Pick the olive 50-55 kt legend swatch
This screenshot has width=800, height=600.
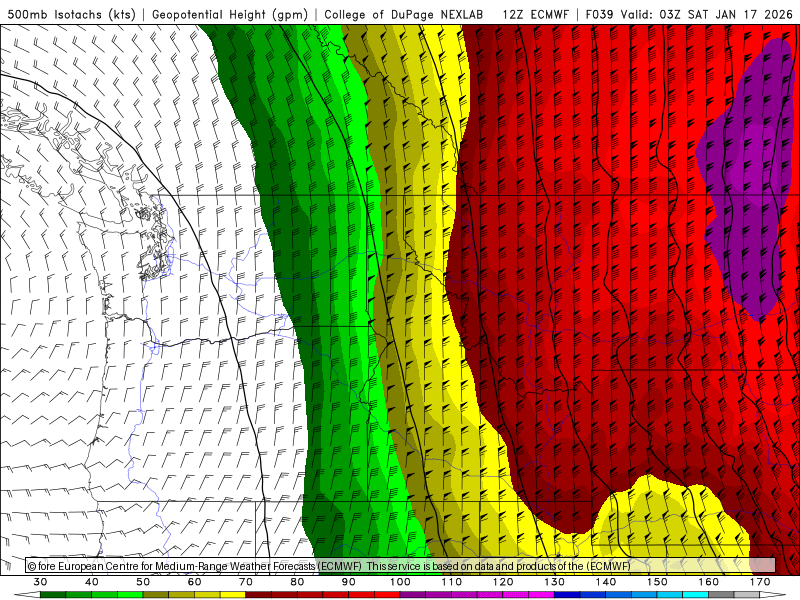click(x=156, y=595)
